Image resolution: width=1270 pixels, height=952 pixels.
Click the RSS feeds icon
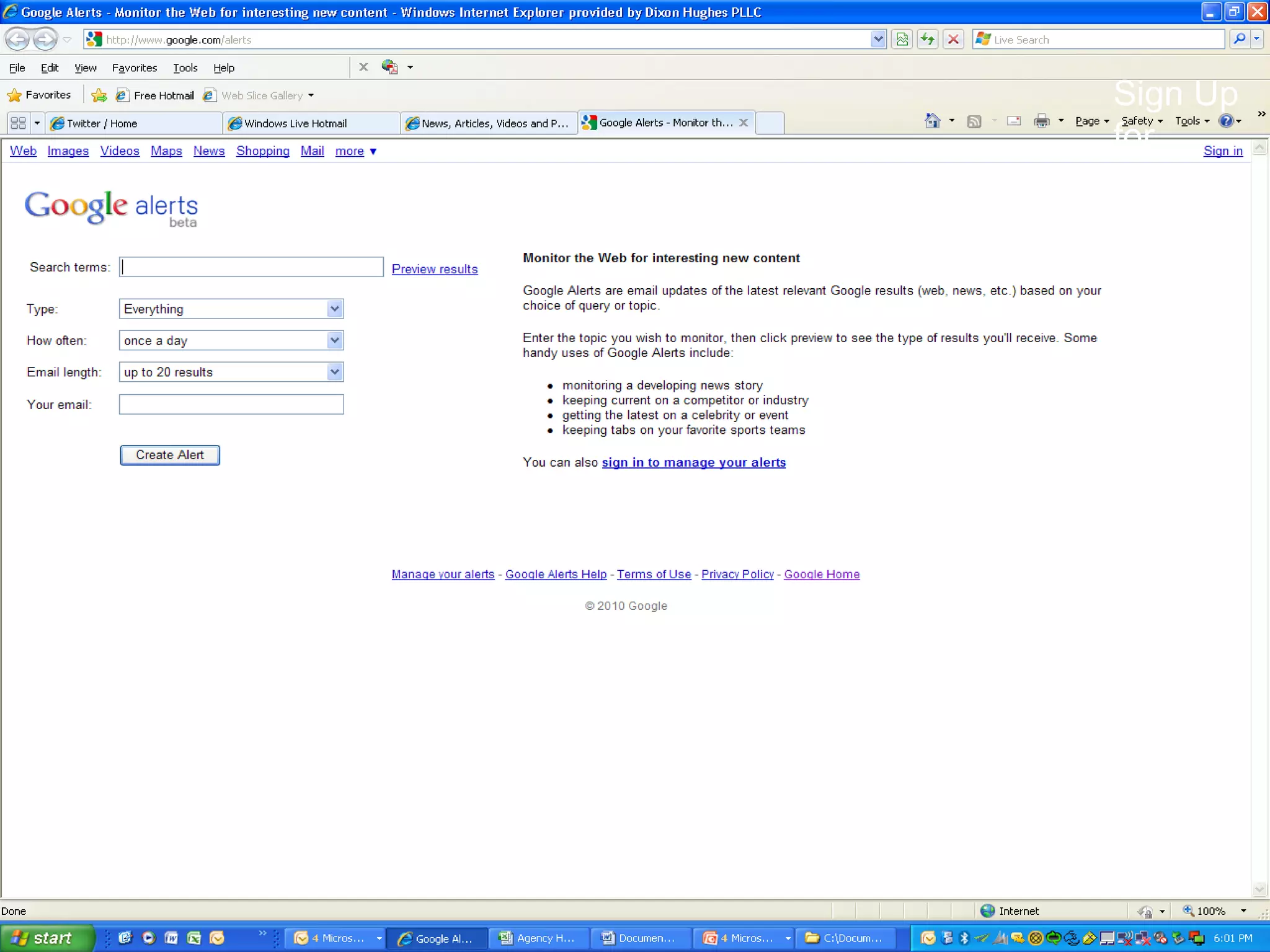[x=974, y=121]
